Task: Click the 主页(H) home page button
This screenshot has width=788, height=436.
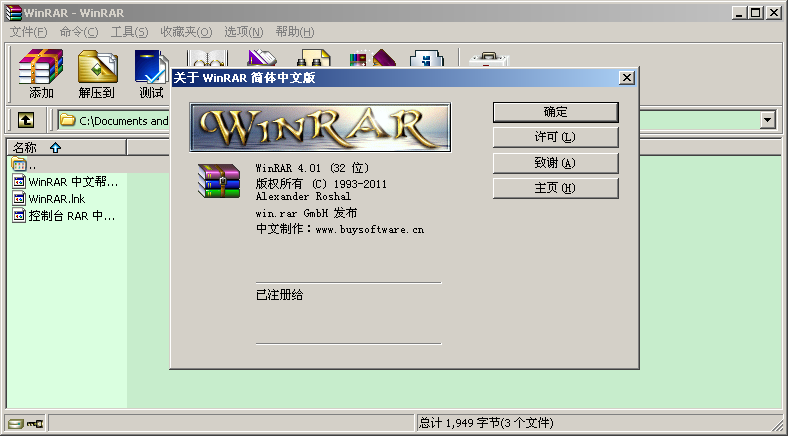Action: [x=555, y=188]
